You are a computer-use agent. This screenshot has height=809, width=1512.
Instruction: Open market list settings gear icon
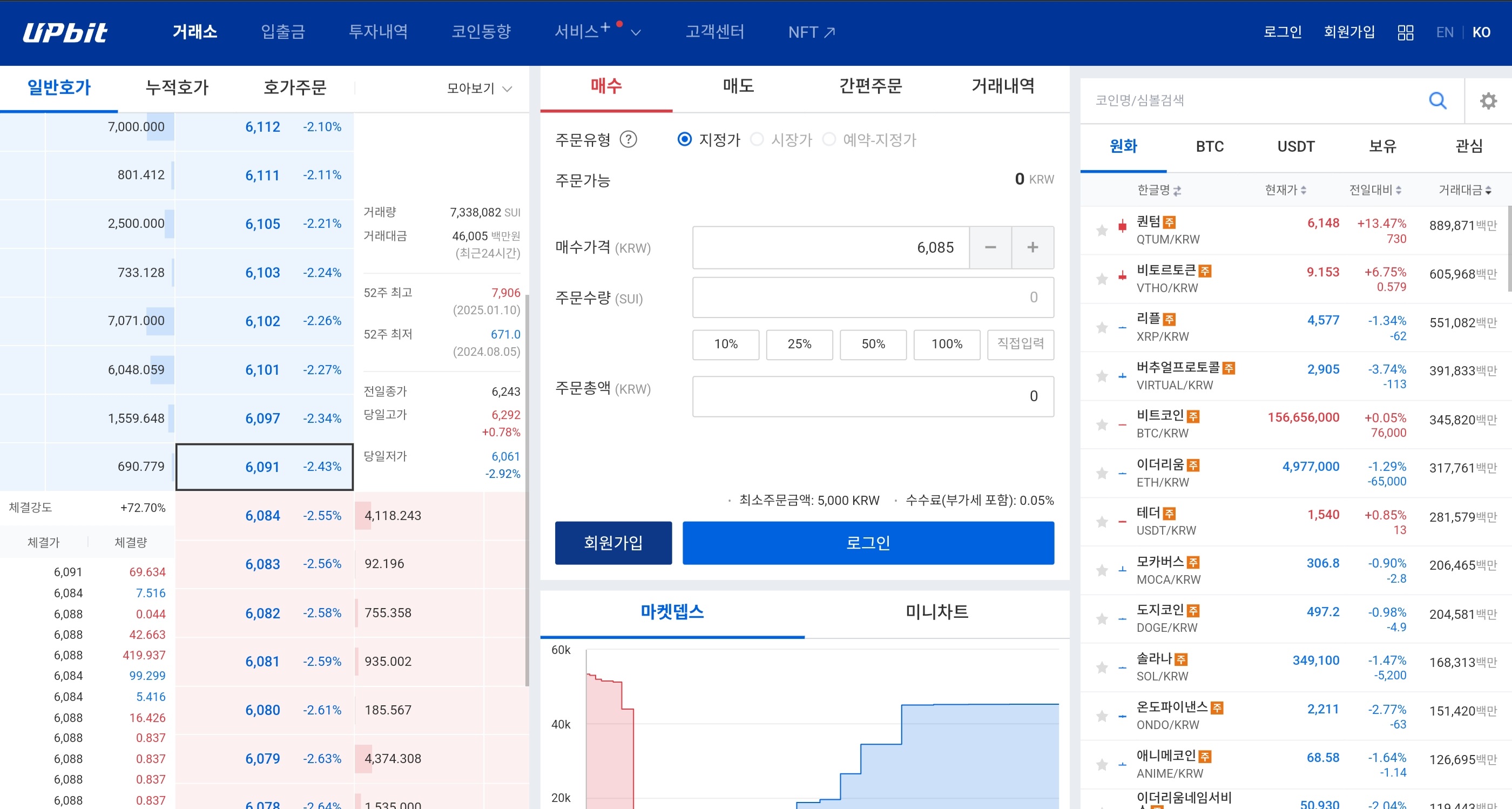1488,101
